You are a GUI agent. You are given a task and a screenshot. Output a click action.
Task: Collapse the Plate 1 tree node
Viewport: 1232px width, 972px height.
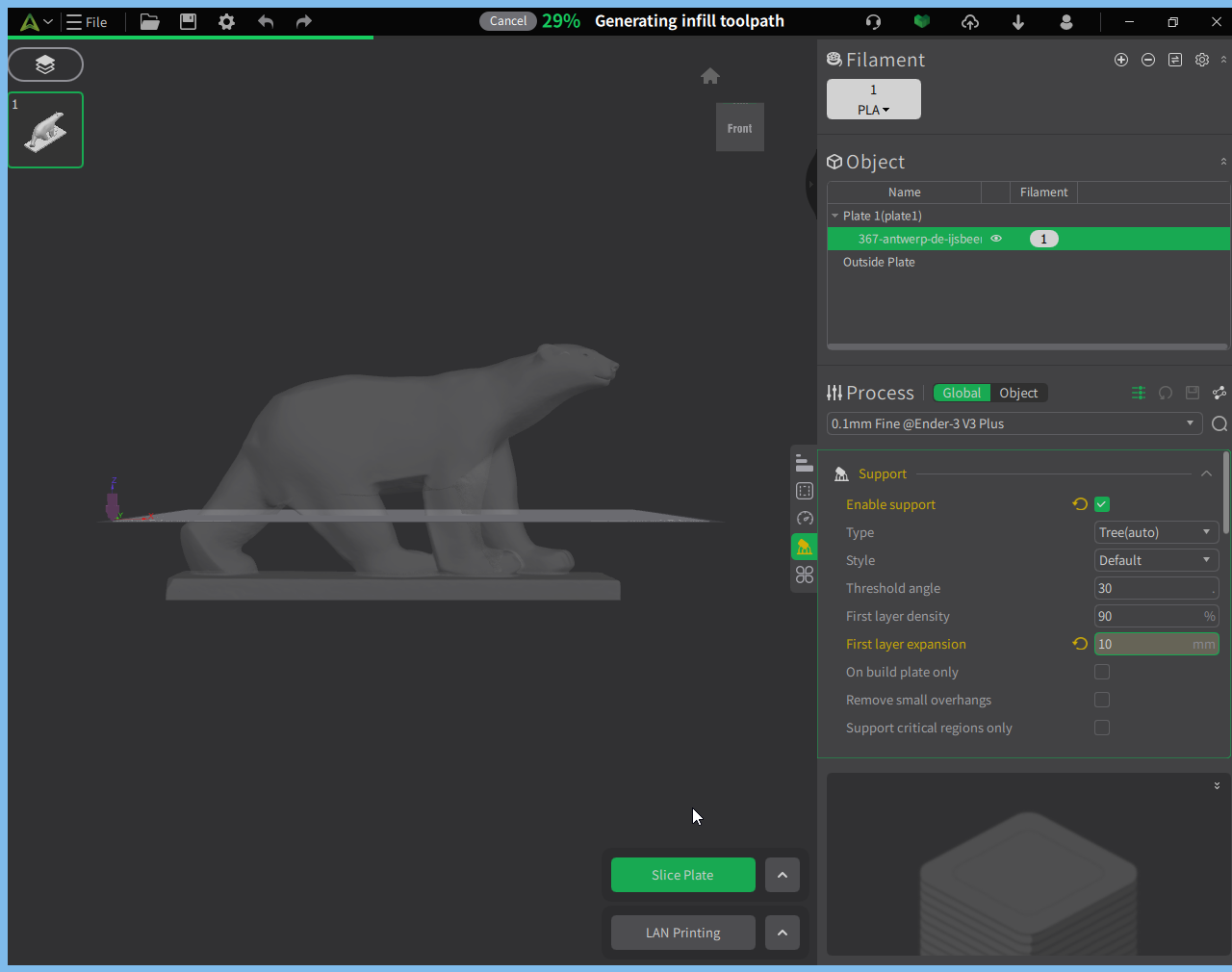coord(834,216)
